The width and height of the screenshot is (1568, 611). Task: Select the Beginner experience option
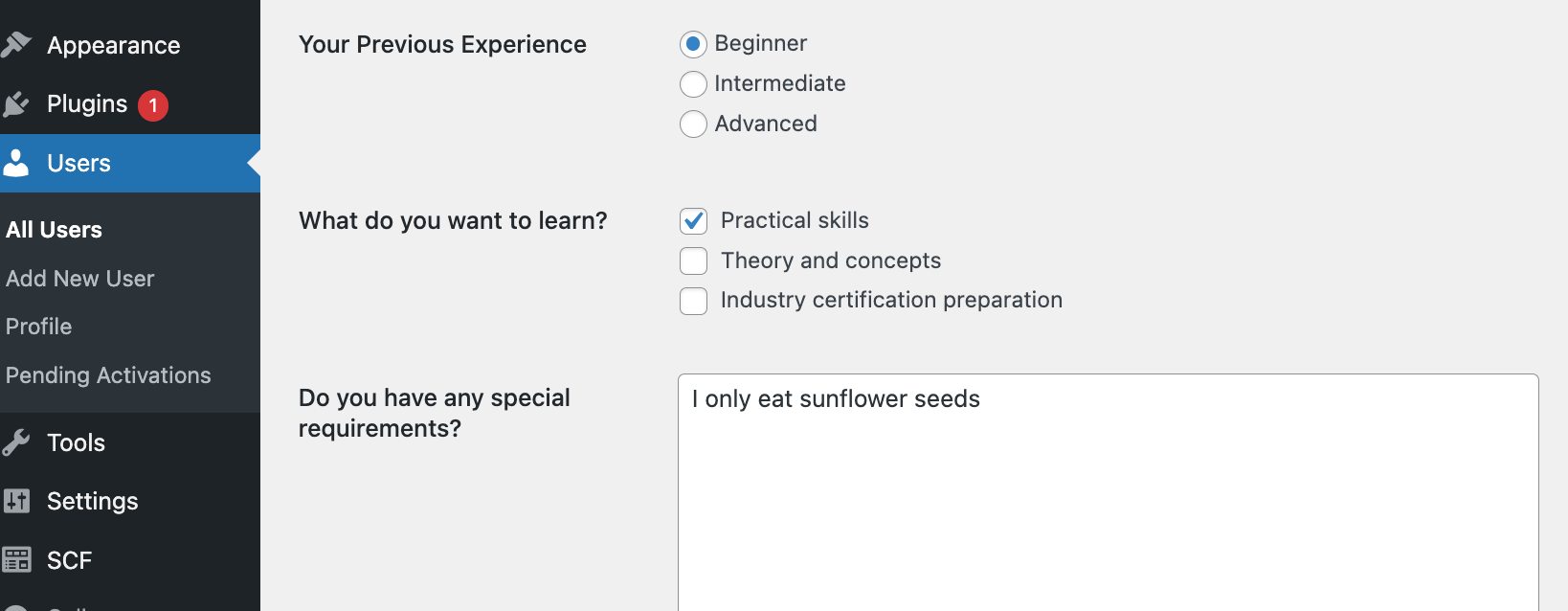tap(693, 44)
